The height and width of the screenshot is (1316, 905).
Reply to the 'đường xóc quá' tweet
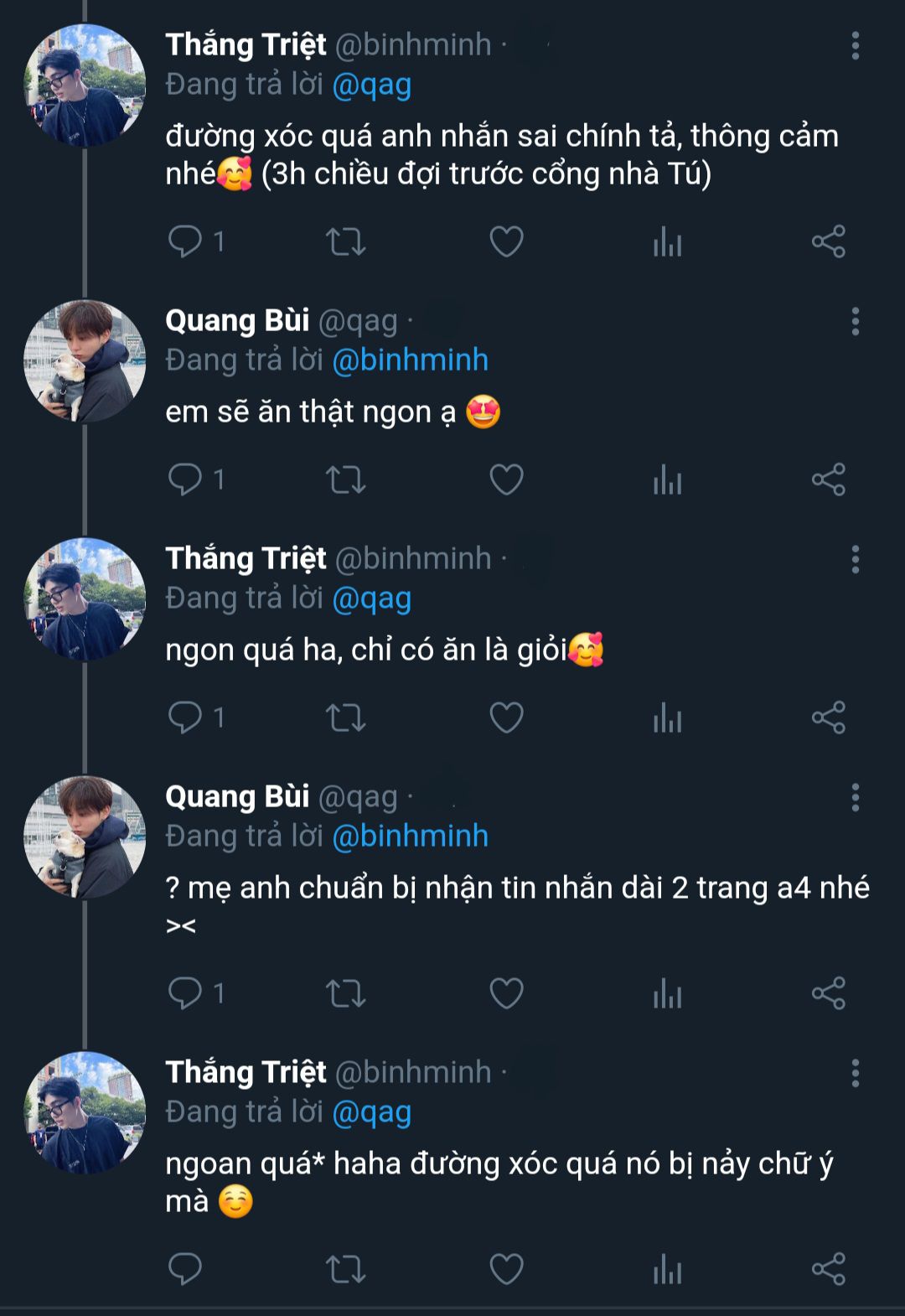pyautogui.click(x=185, y=241)
